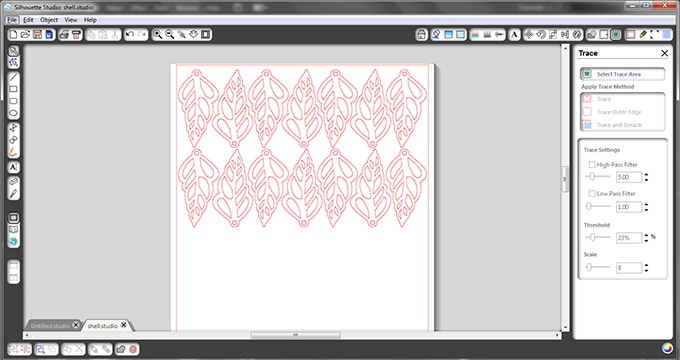Create a new document with the New icon
This screenshot has width=680, height=360.
13,34
